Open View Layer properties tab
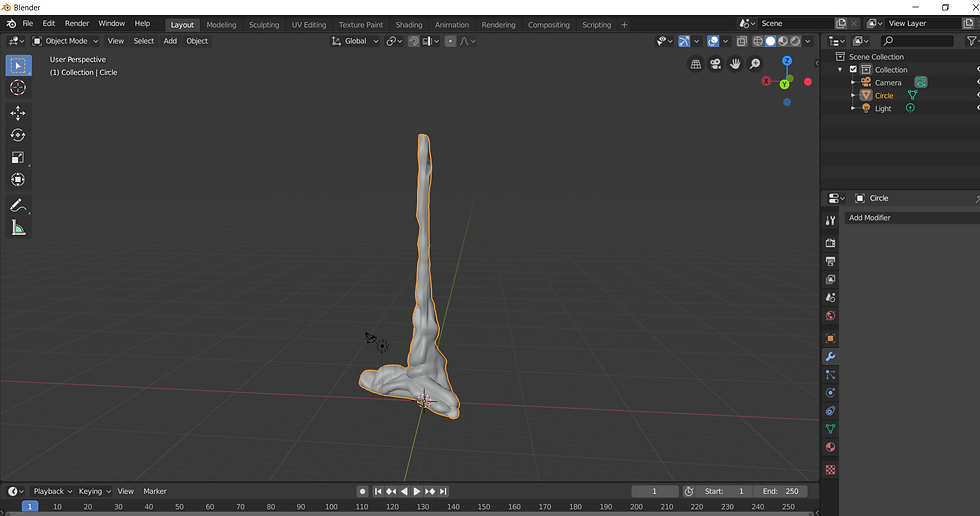Screen dimensions: 980x516 pyautogui.click(x=830, y=279)
